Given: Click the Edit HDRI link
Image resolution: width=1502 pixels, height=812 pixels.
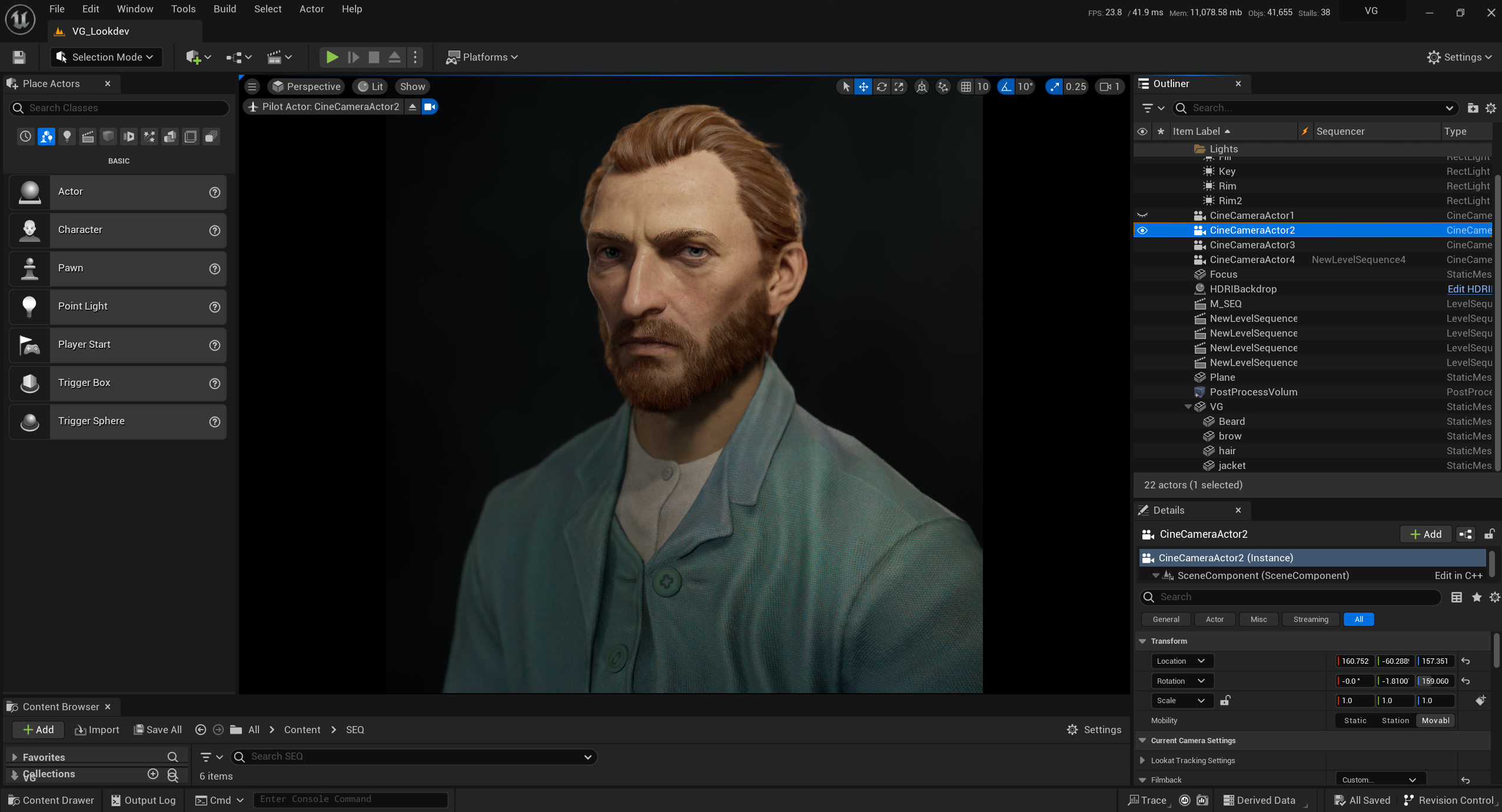Looking at the screenshot, I should 1469,289.
